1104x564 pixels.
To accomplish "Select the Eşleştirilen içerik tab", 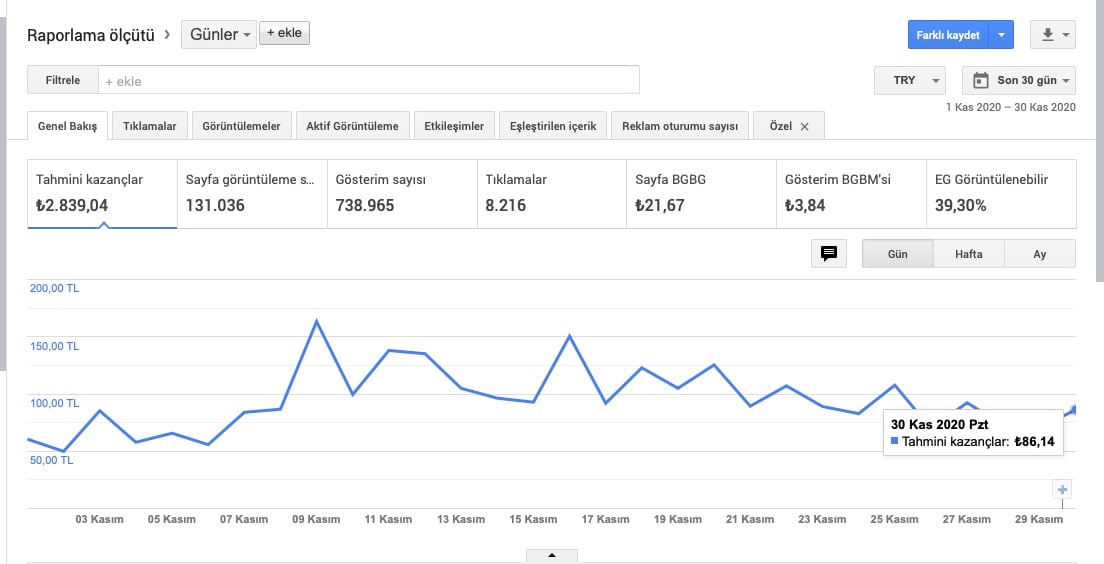I will [553, 126].
